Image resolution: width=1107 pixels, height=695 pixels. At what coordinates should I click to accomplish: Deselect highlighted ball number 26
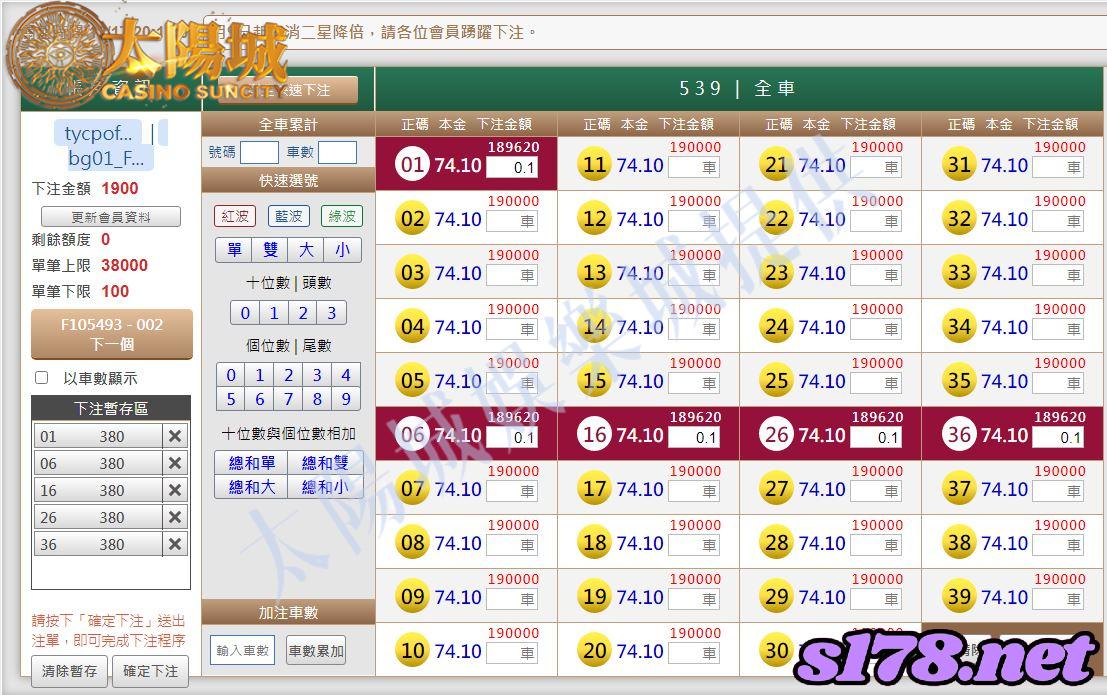(x=777, y=434)
